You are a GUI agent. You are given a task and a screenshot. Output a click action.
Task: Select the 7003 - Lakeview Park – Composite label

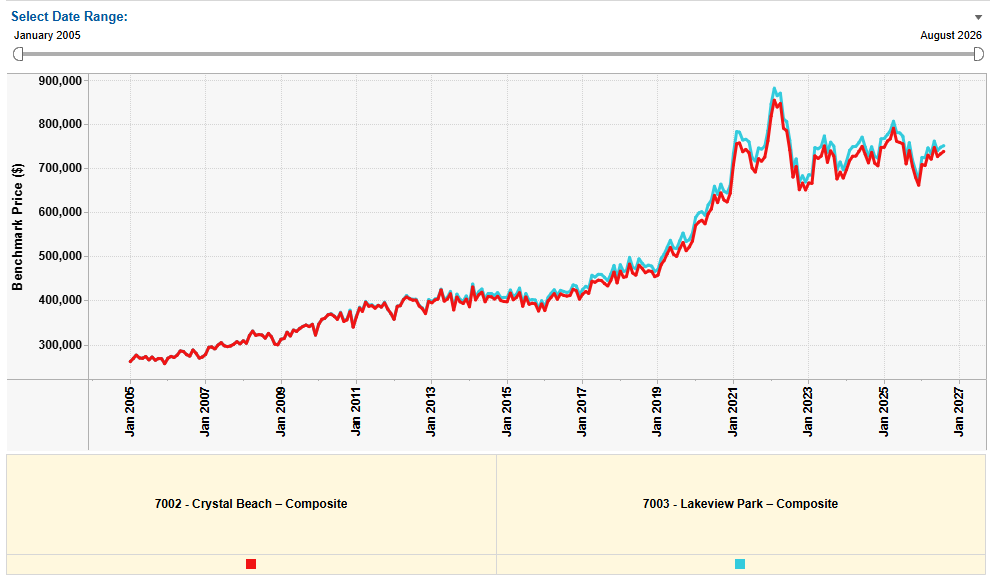(x=740, y=504)
